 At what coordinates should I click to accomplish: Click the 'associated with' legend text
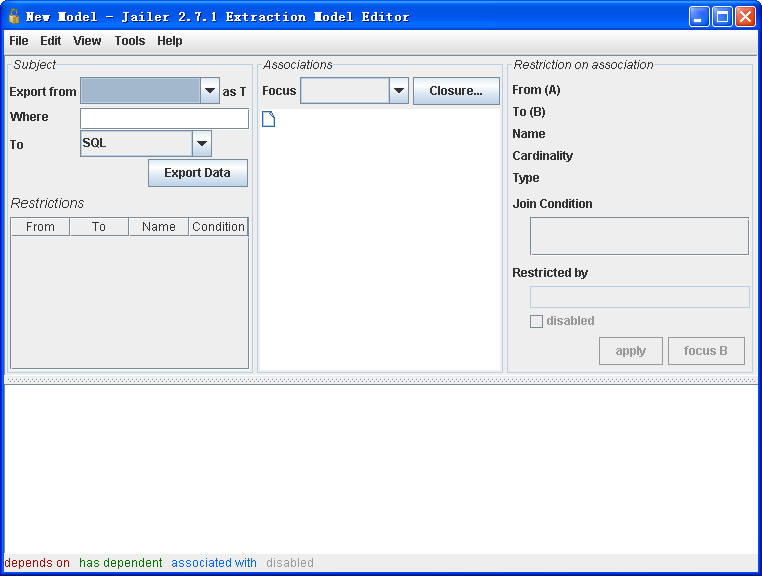coord(214,563)
